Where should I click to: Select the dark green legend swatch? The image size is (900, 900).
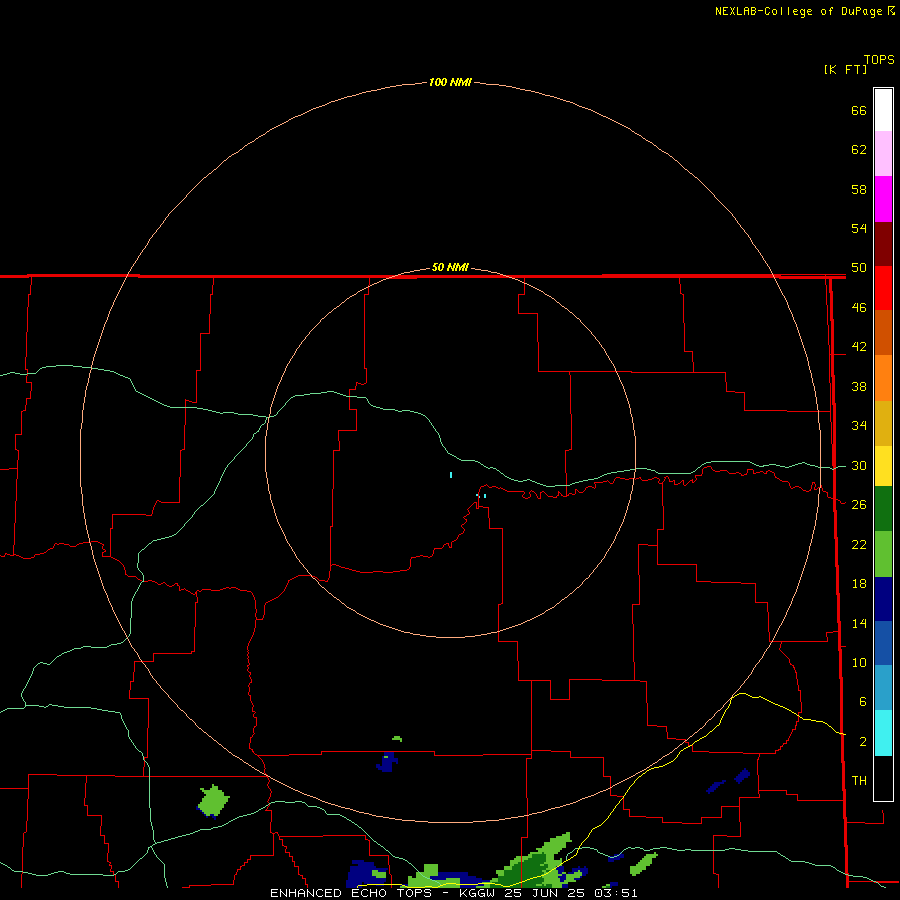(x=883, y=509)
